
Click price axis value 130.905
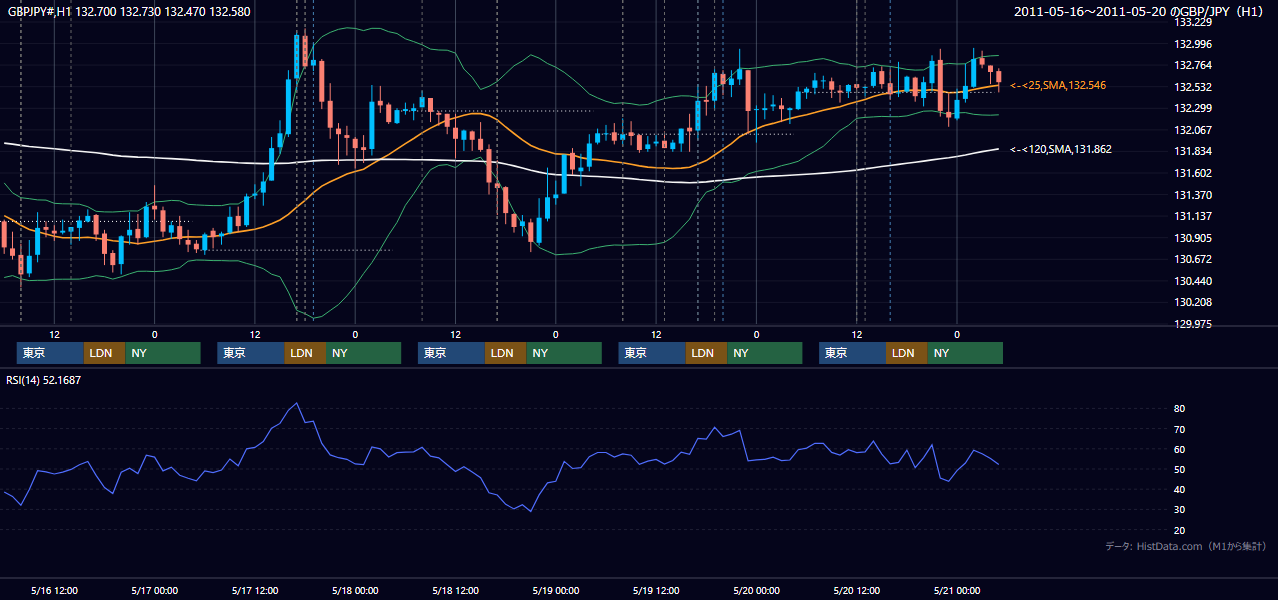(1192, 238)
